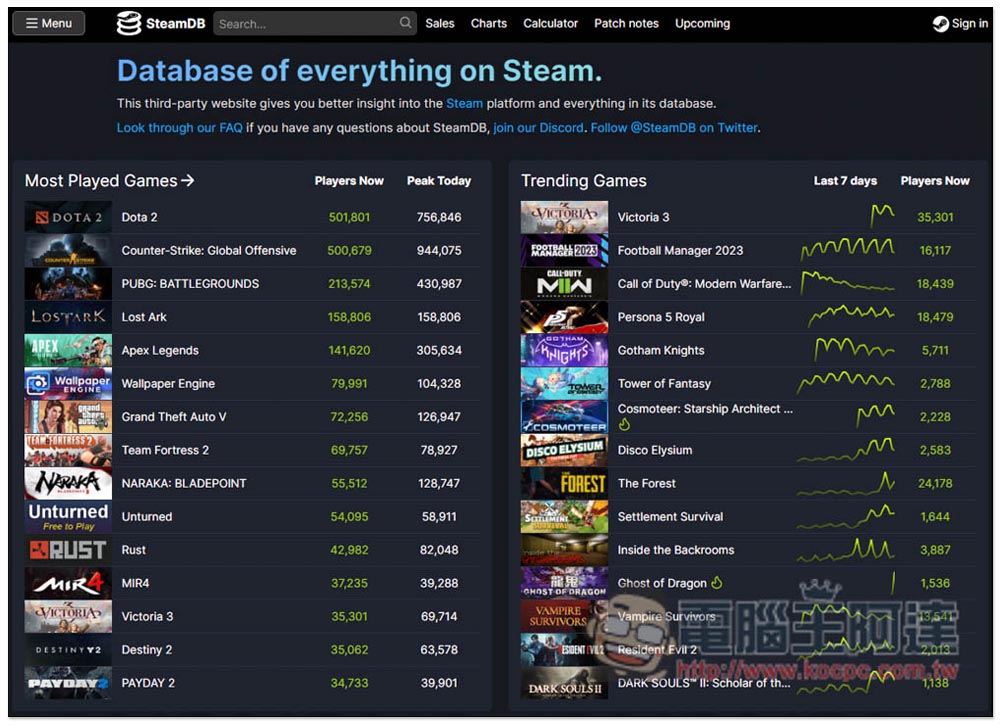Click the flame icon under Cosmoteer title

coord(624,425)
